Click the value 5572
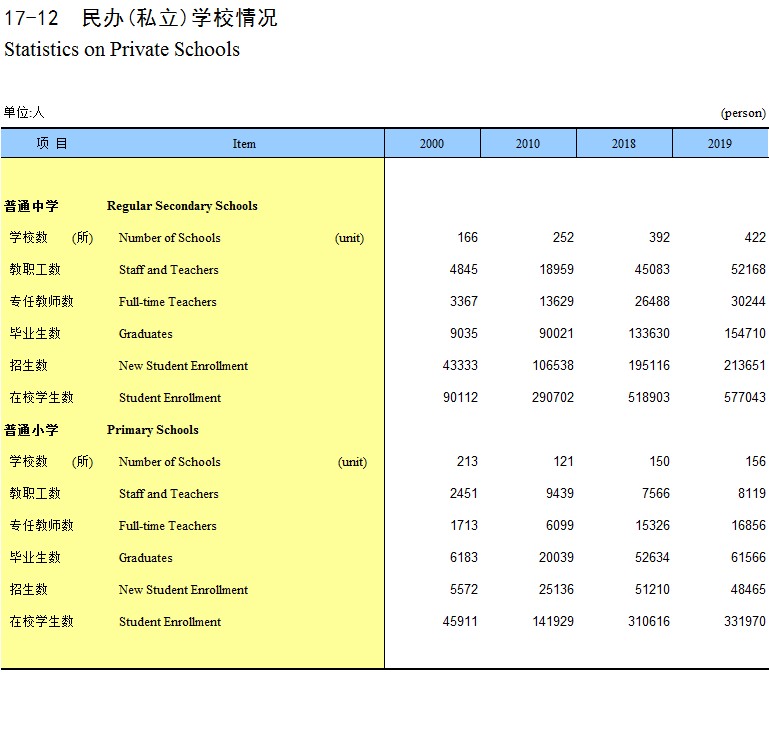Screen dimensions: 769x734 (464, 589)
